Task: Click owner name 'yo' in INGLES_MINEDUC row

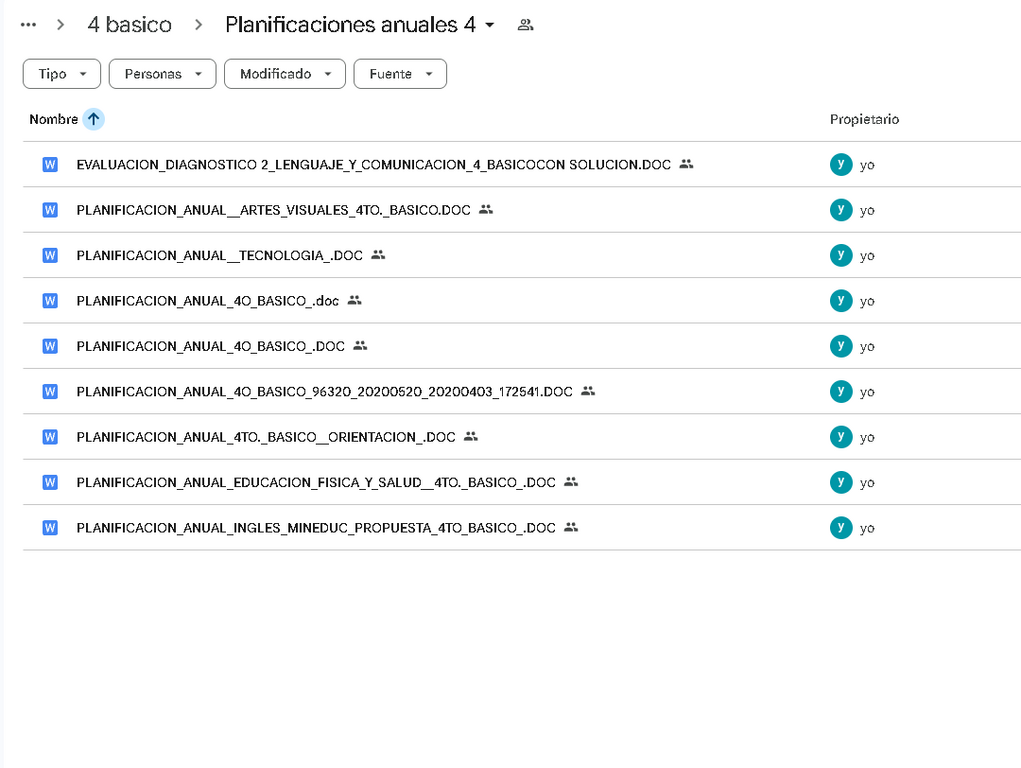Action: [867, 529]
